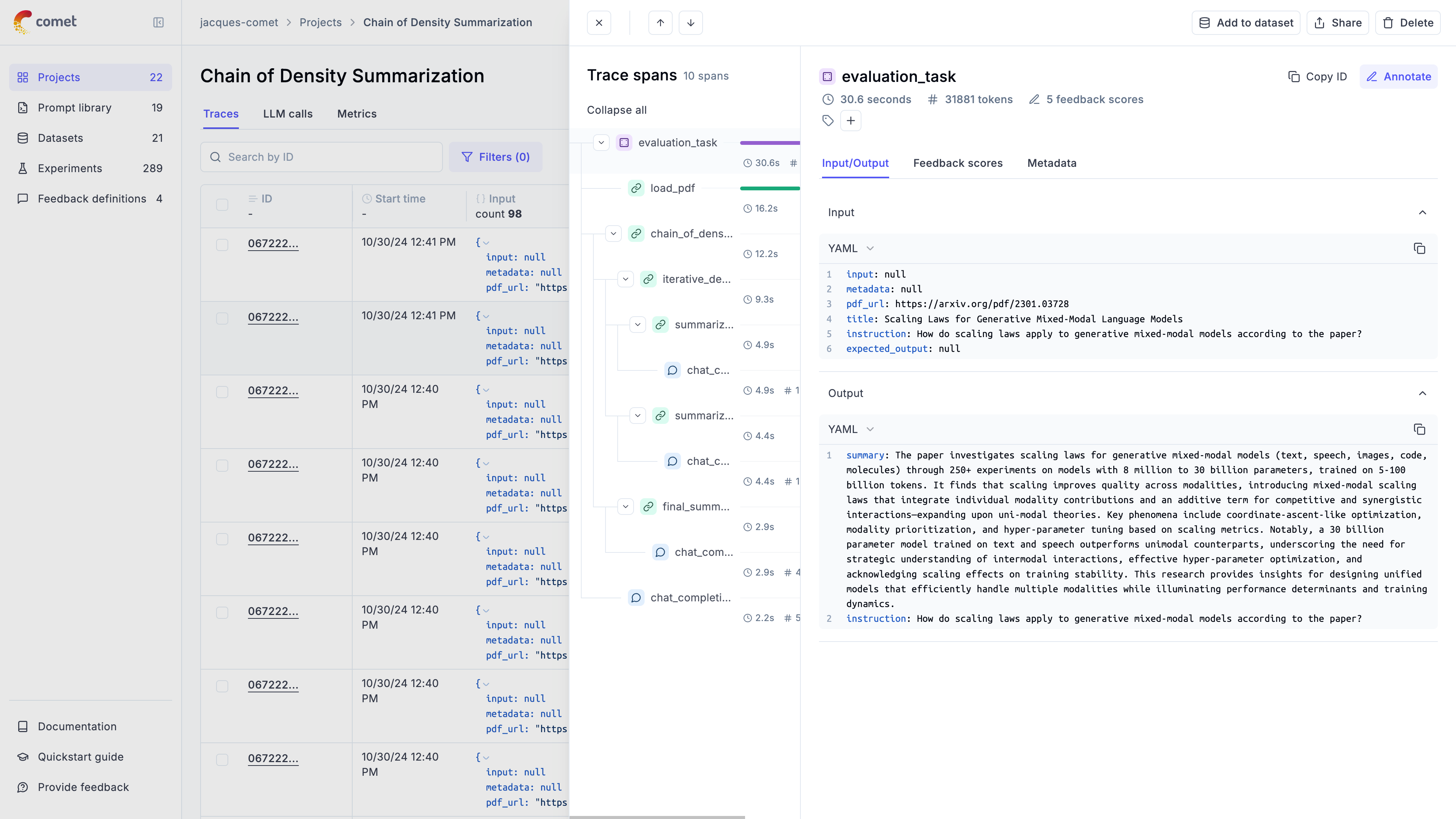The width and height of the screenshot is (1456, 819).
Task: Collapse the sidebar panel
Action: point(159,23)
